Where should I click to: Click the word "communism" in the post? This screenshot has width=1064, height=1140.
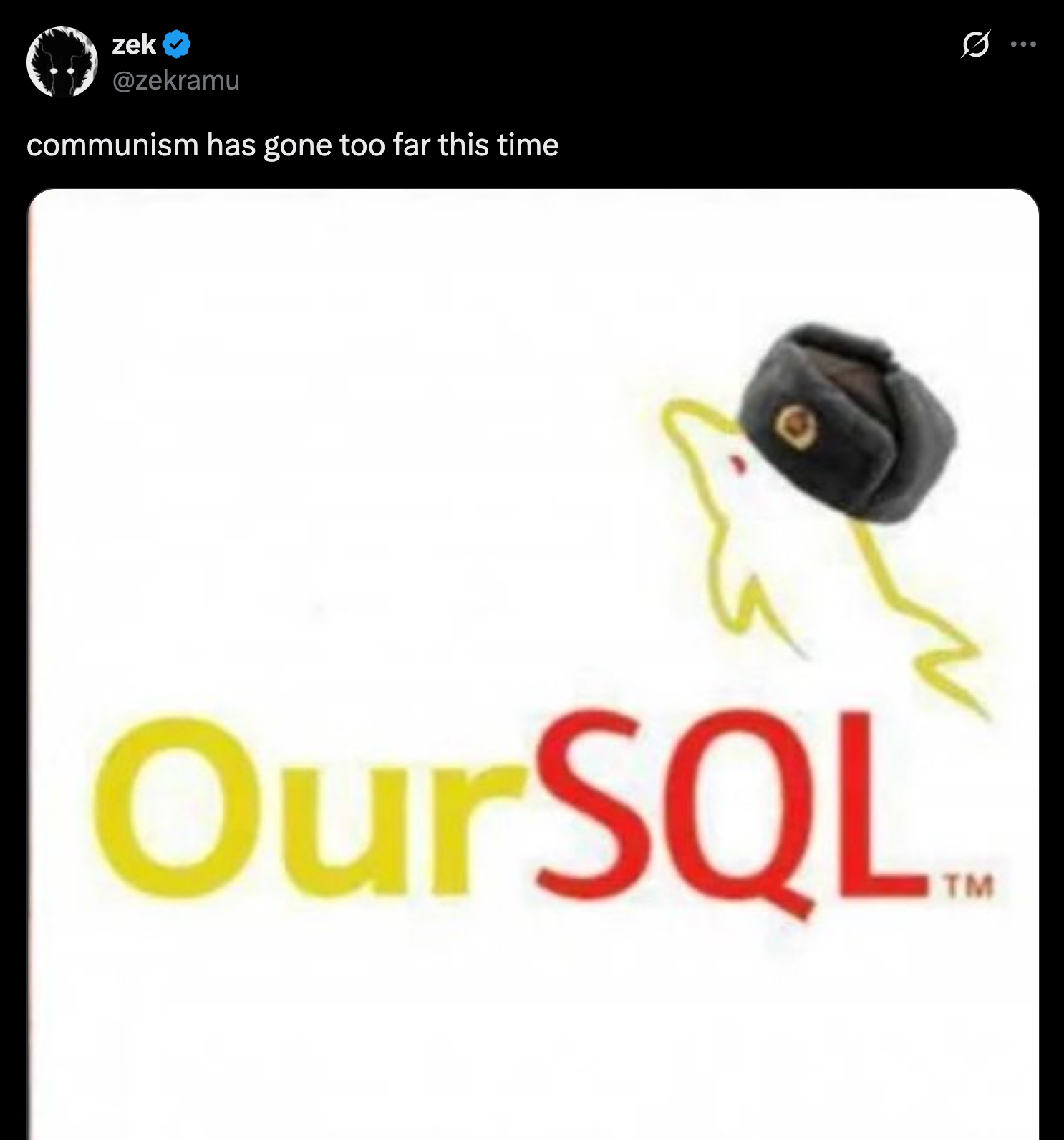[112, 145]
